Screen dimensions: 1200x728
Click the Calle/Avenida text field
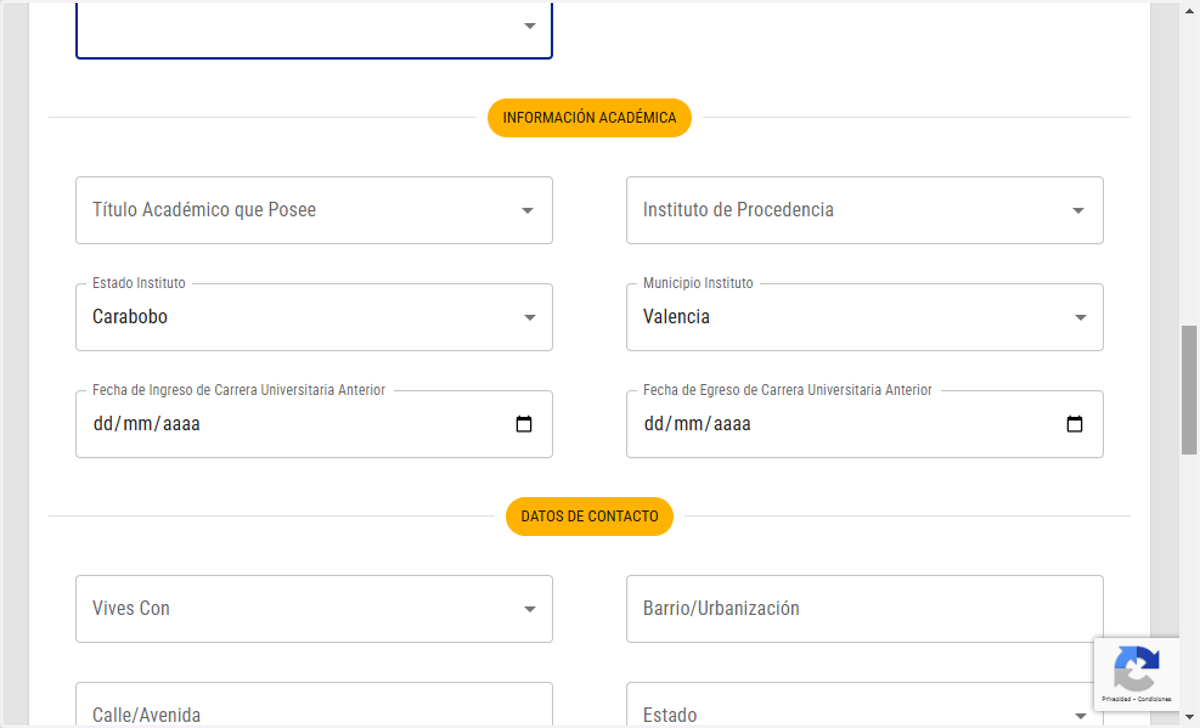coord(314,705)
